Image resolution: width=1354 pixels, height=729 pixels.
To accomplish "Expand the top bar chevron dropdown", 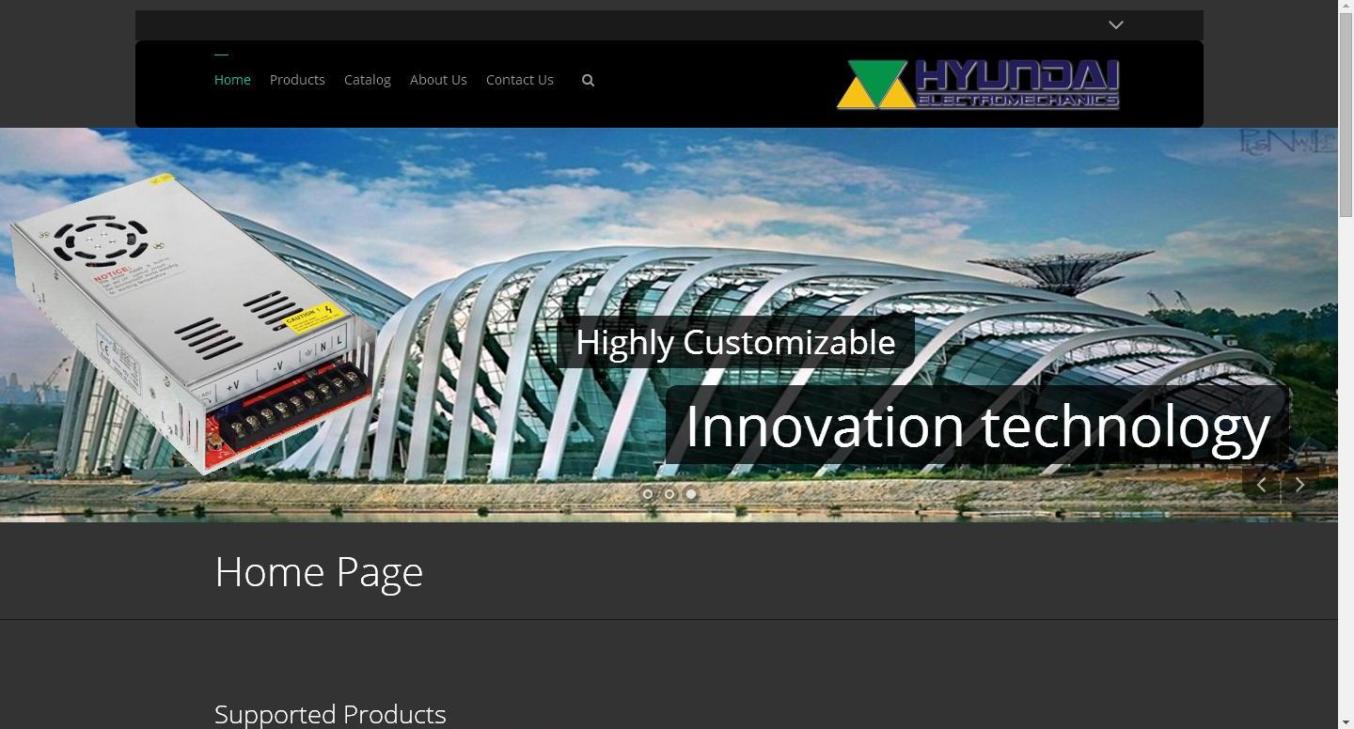I will click(1116, 25).
